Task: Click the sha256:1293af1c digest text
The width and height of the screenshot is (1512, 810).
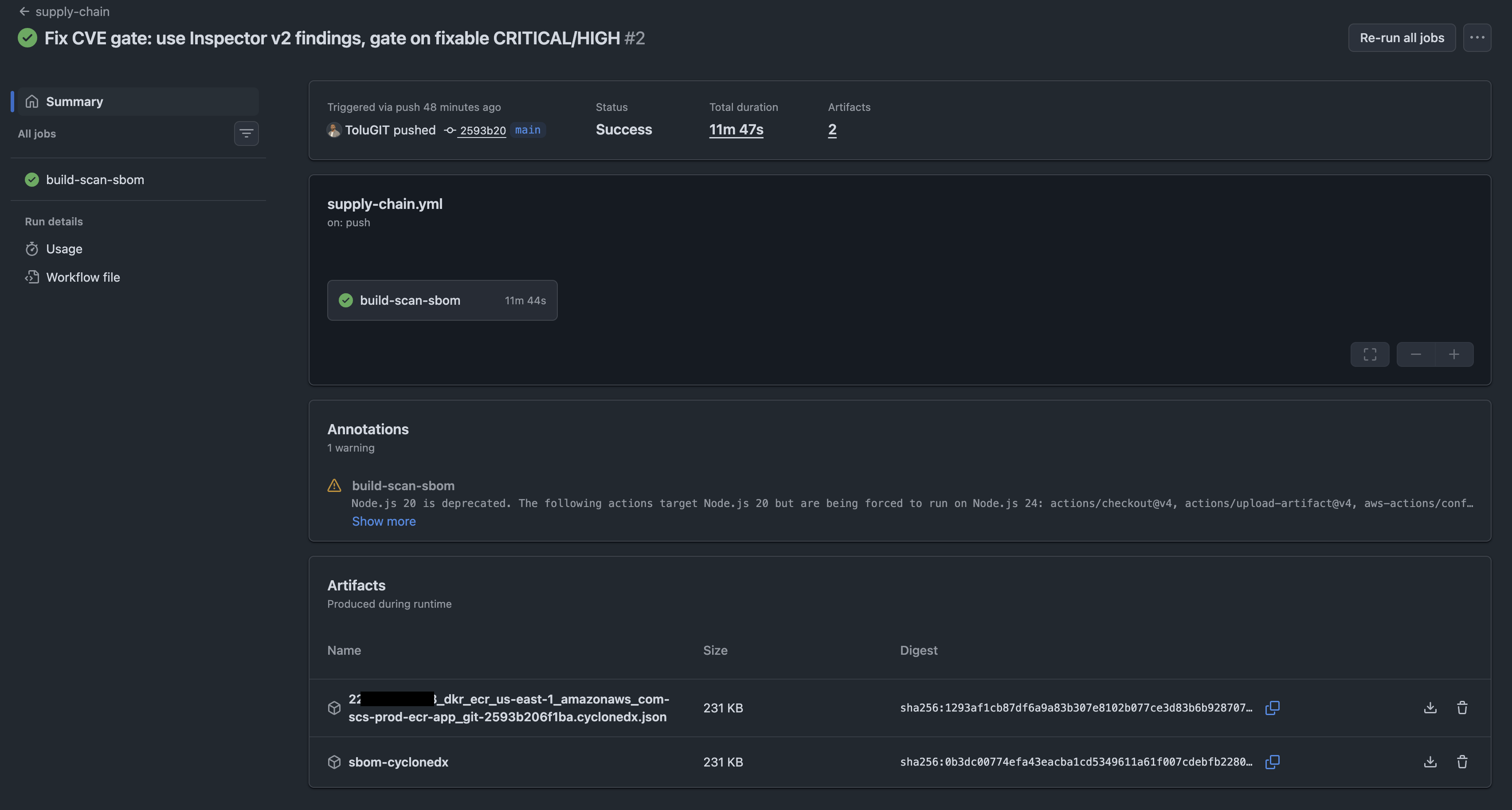Action: click(x=1076, y=708)
